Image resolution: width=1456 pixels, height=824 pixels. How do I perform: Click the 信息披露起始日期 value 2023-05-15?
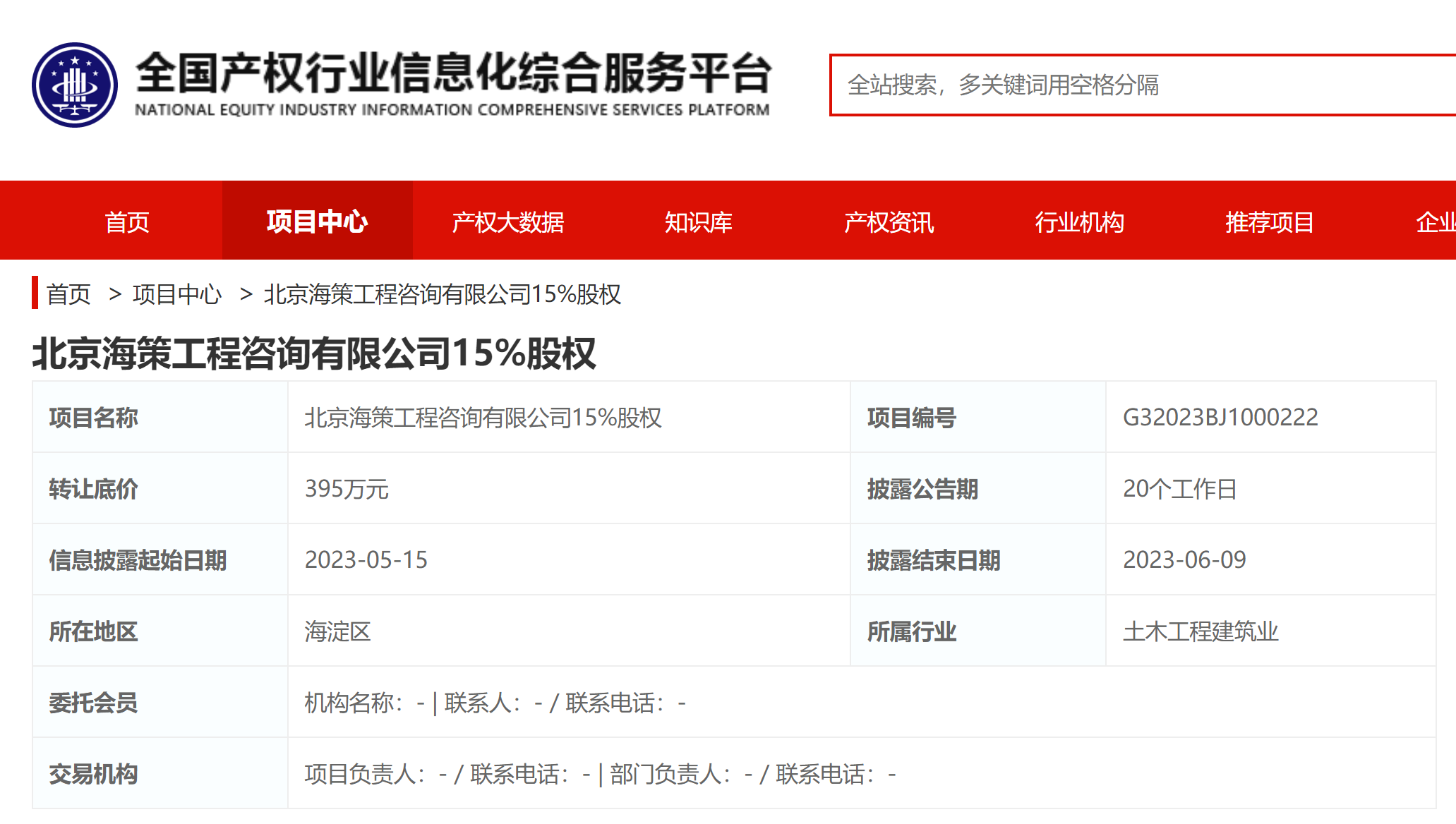tap(366, 560)
